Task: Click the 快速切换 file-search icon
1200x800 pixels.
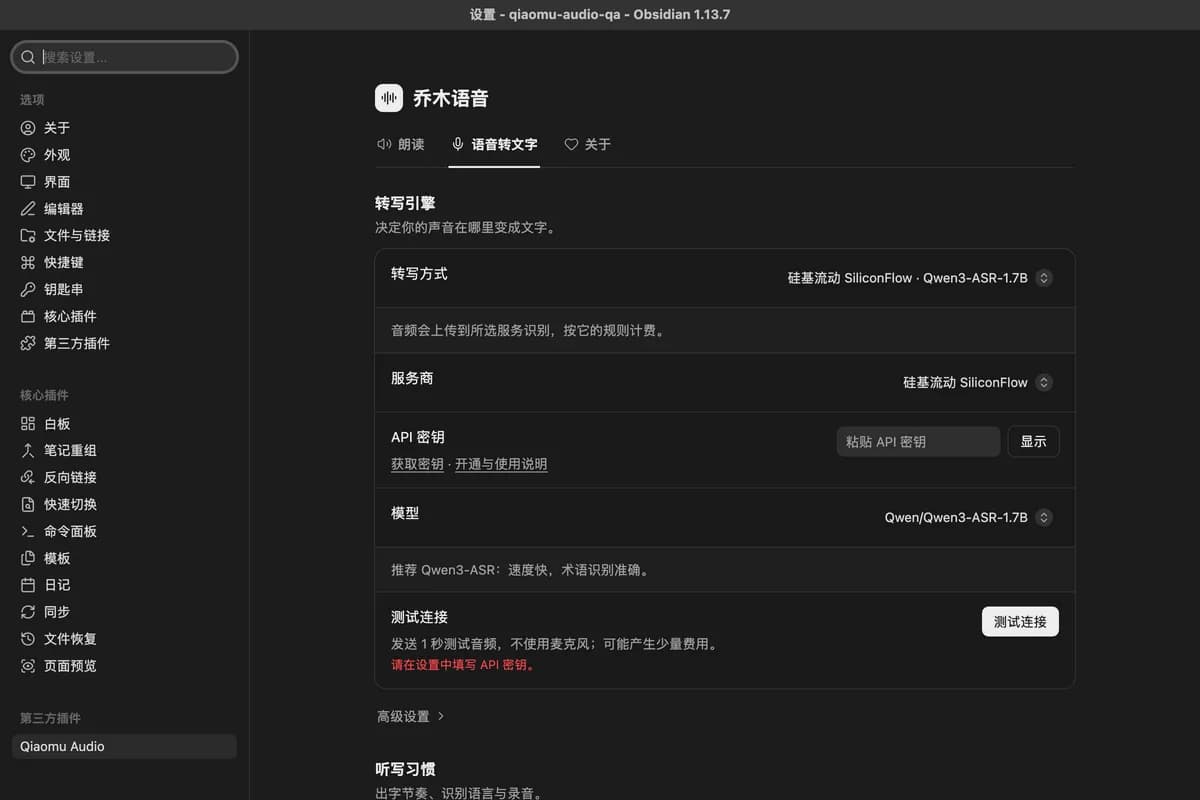Action: (28, 505)
